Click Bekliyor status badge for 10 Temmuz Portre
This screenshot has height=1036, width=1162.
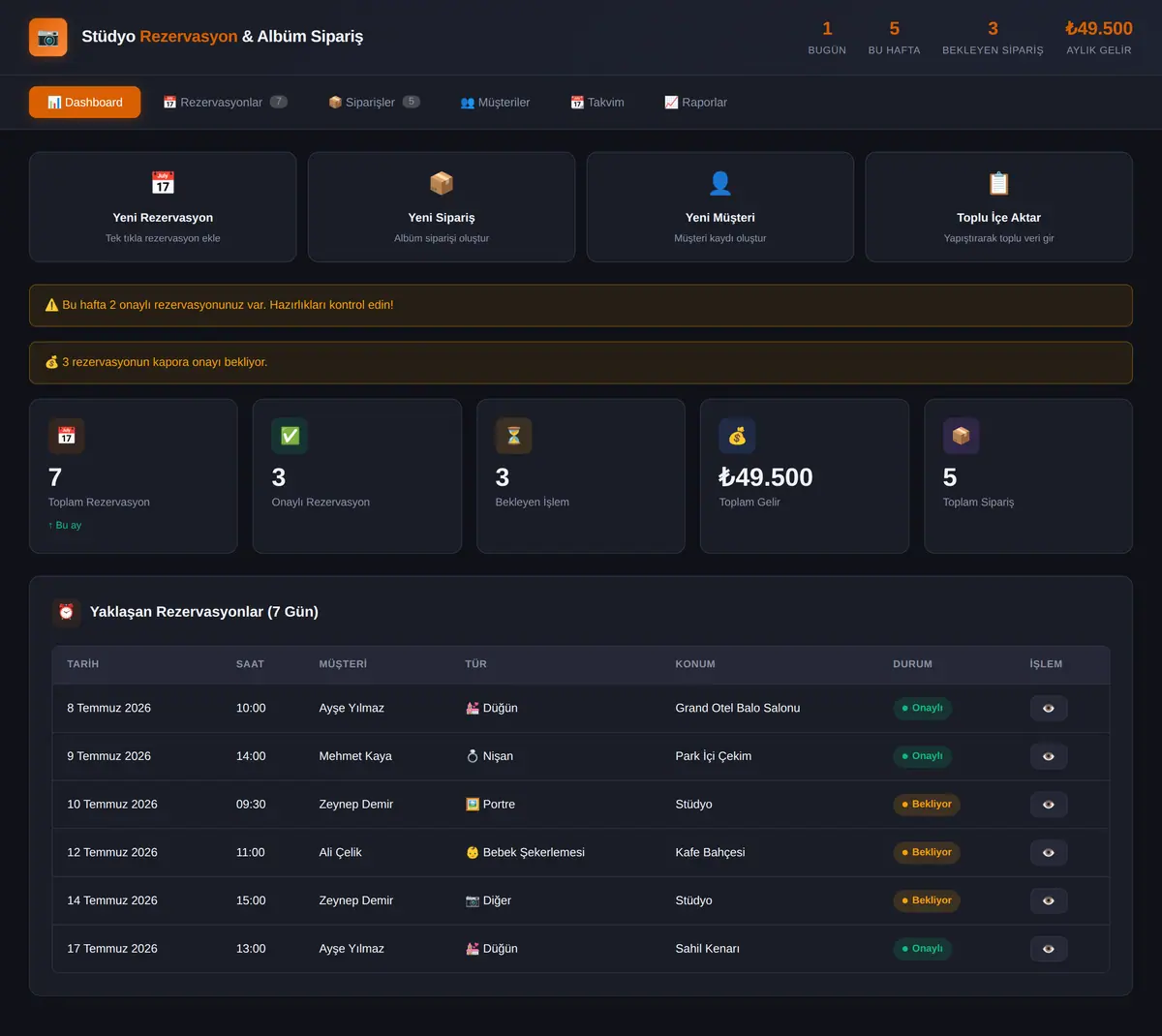coord(927,804)
